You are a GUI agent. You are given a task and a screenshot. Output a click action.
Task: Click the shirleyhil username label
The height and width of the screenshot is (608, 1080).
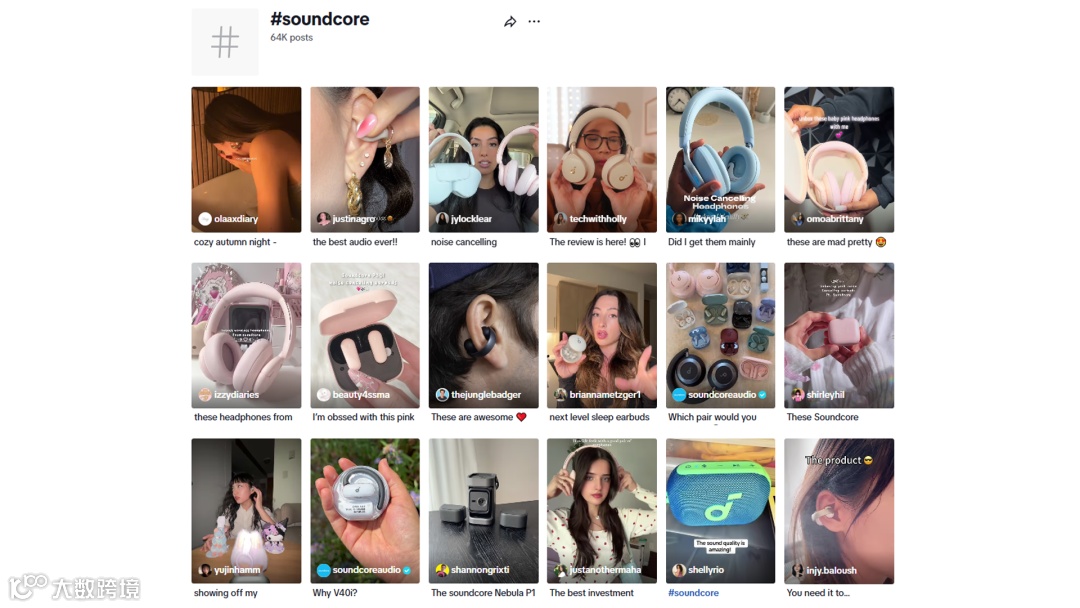click(825, 395)
